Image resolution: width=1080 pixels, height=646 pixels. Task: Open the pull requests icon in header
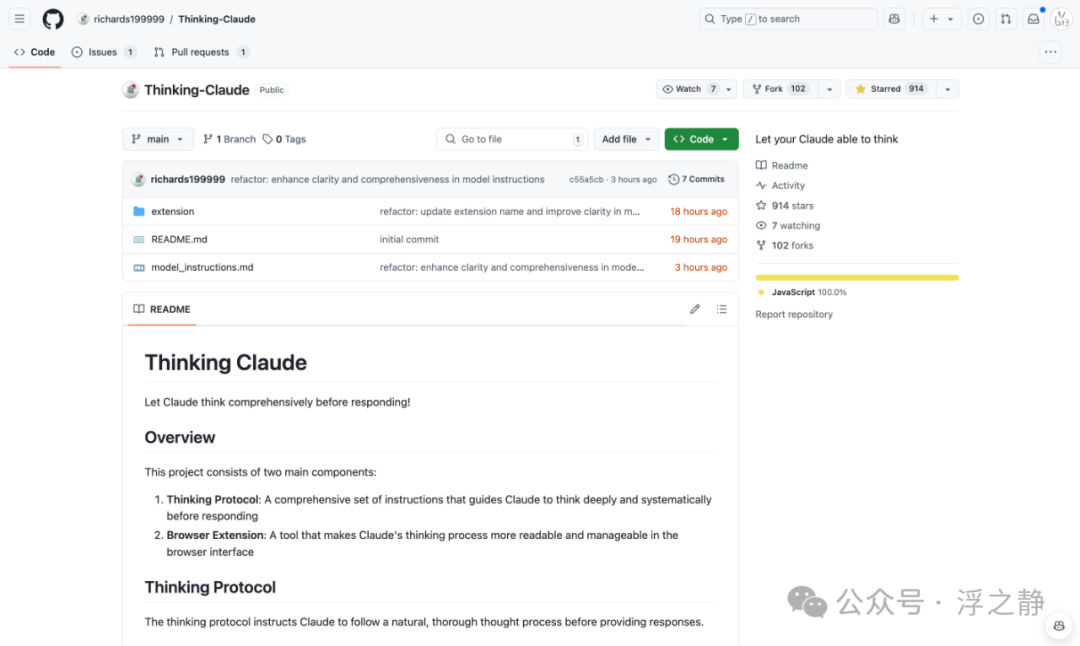pos(1006,19)
